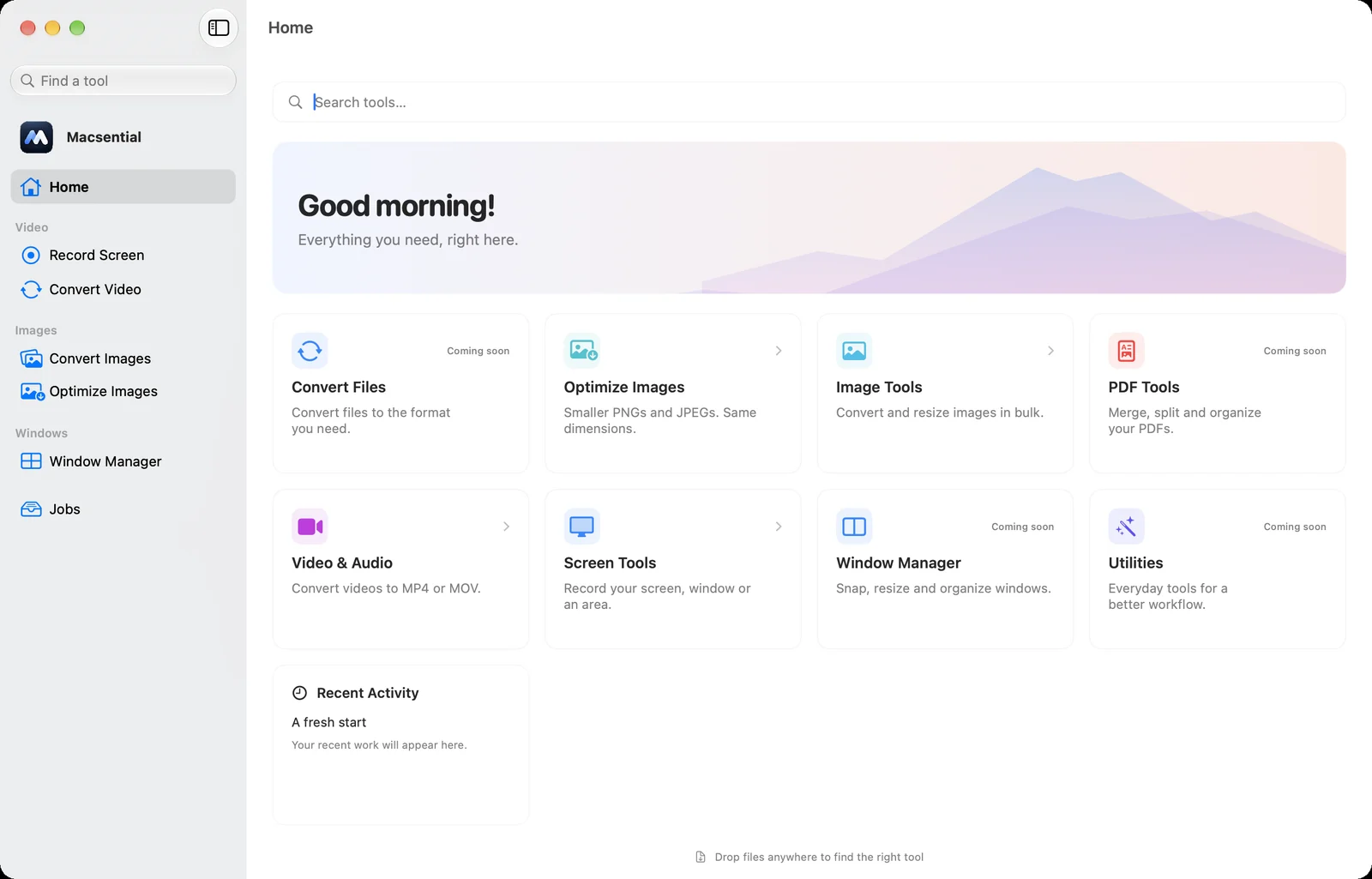The height and width of the screenshot is (879, 1372).
Task: Click 'A fresh start' text
Action: 328,723
